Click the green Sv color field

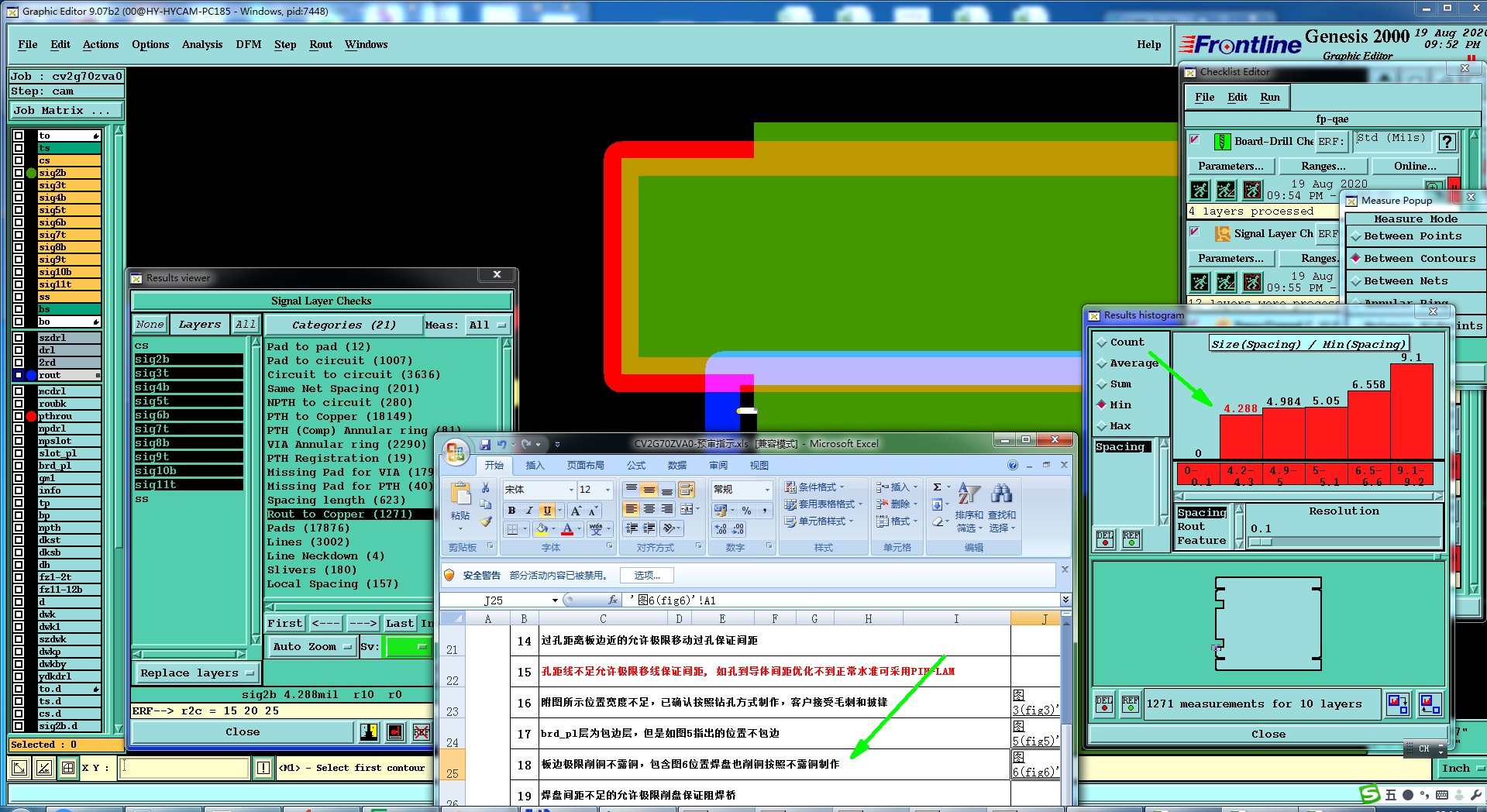pos(408,646)
